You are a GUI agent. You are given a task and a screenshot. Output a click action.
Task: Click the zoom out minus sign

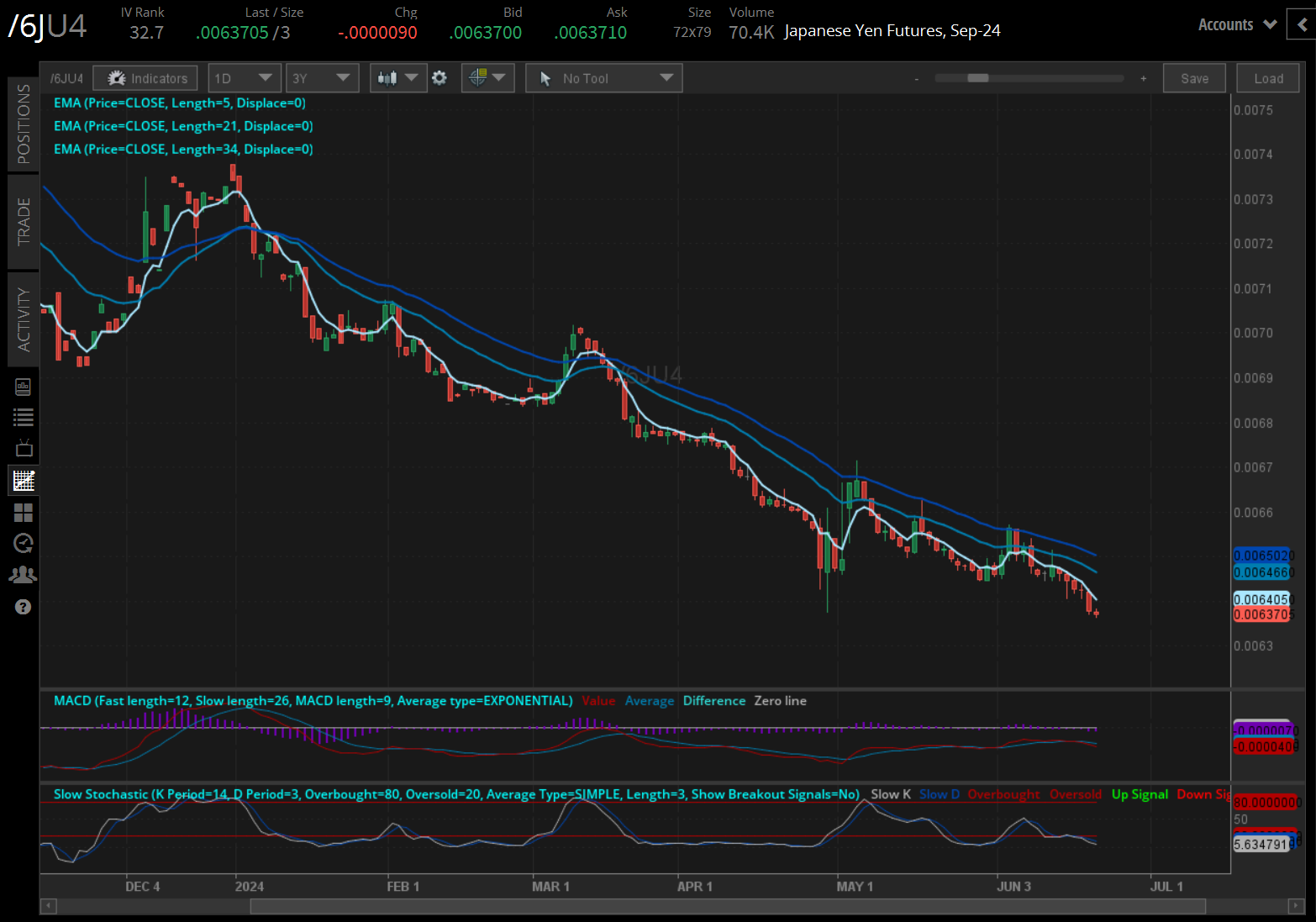[917, 78]
